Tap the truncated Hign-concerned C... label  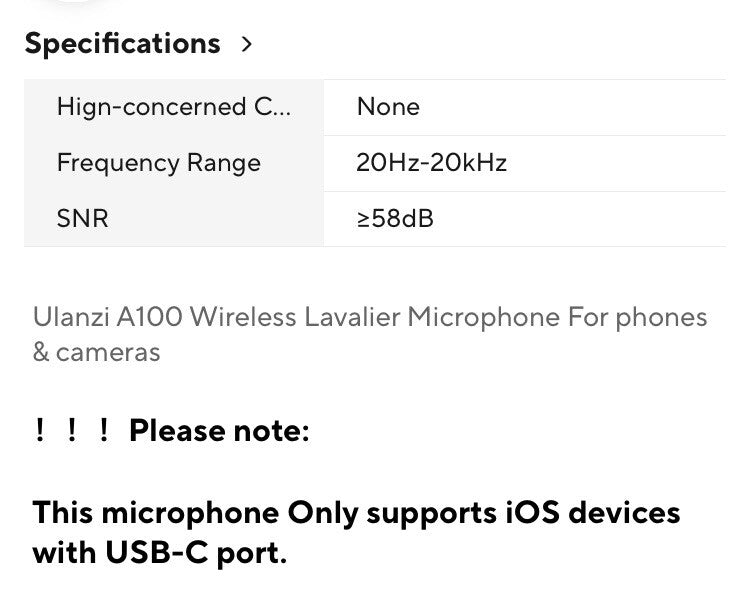tap(174, 107)
